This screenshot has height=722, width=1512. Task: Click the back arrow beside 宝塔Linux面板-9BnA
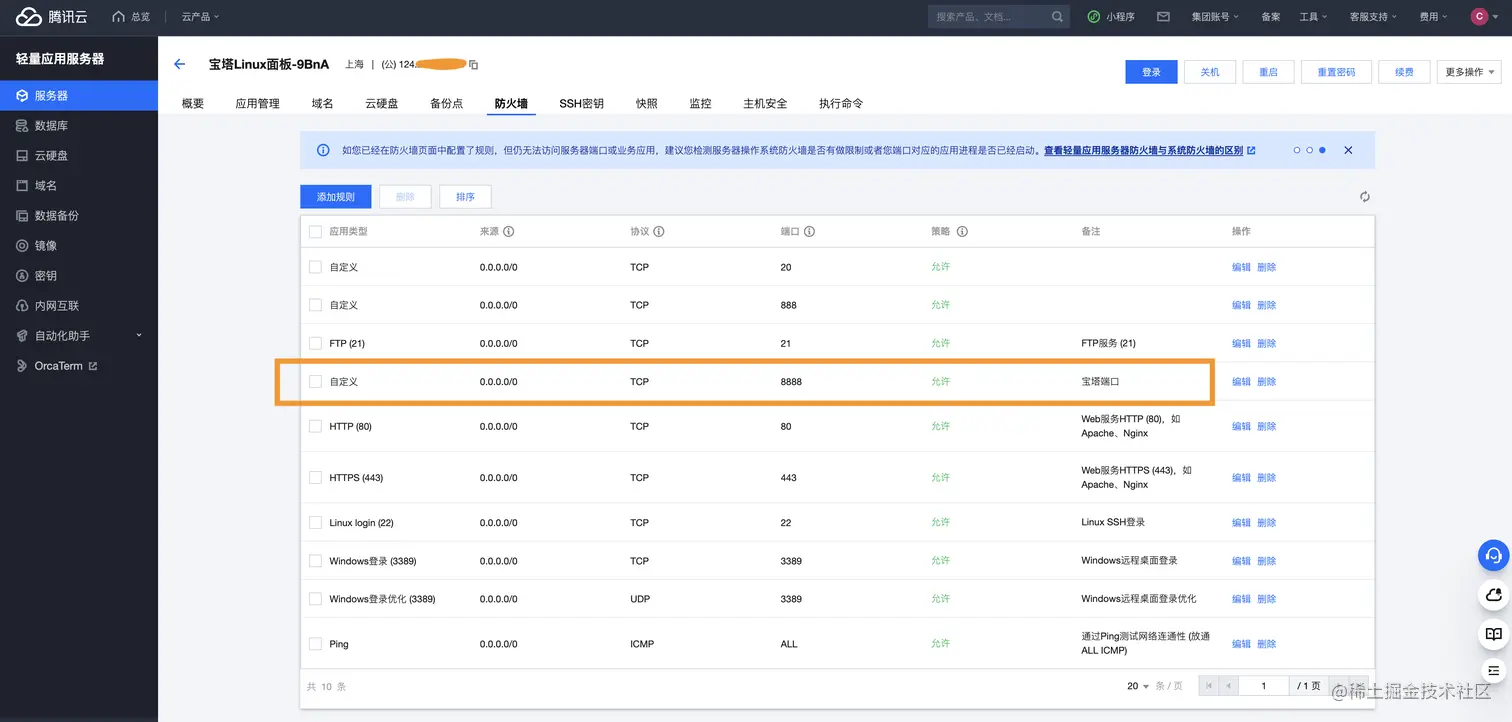[180, 64]
